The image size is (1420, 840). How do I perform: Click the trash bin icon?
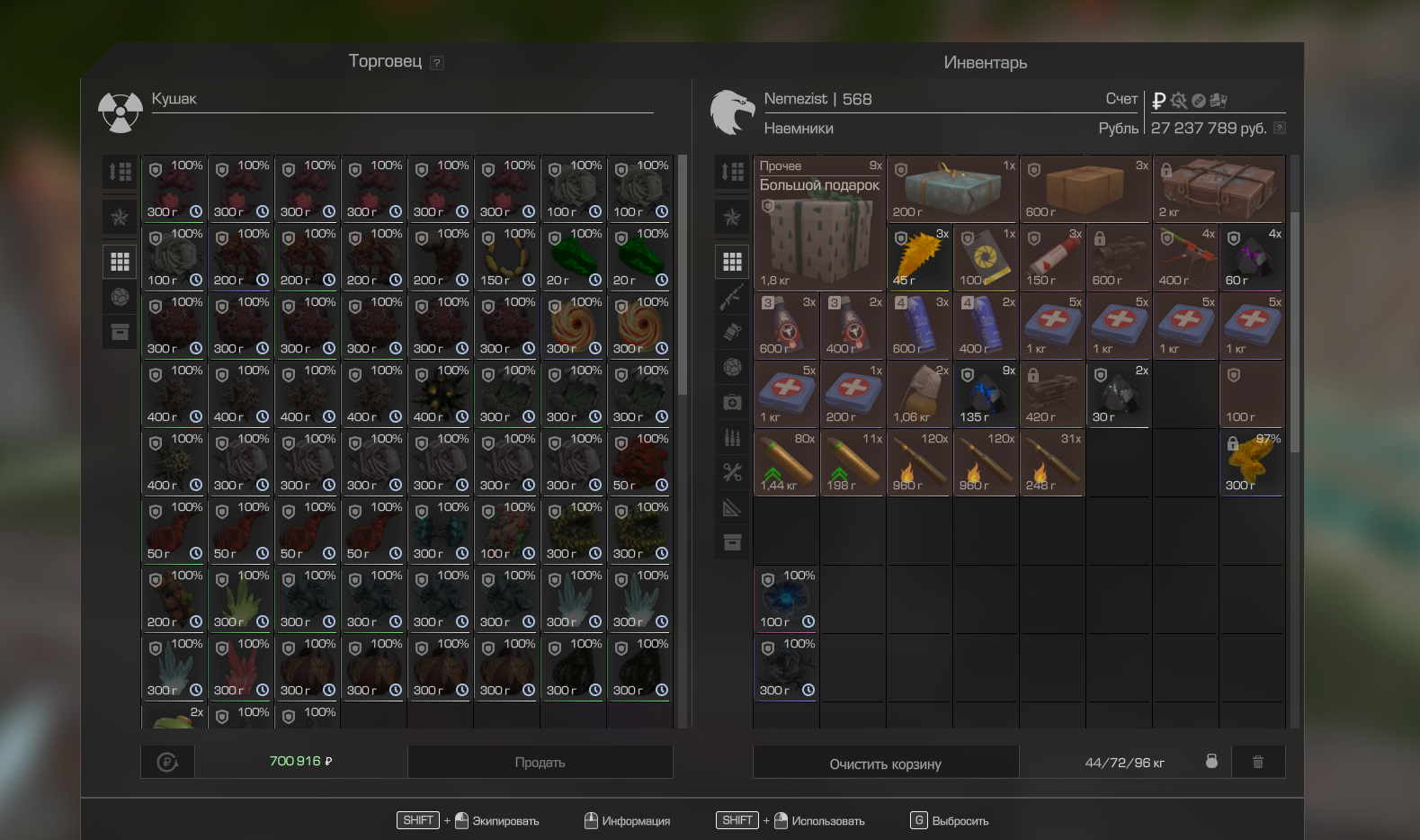[x=1258, y=762]
